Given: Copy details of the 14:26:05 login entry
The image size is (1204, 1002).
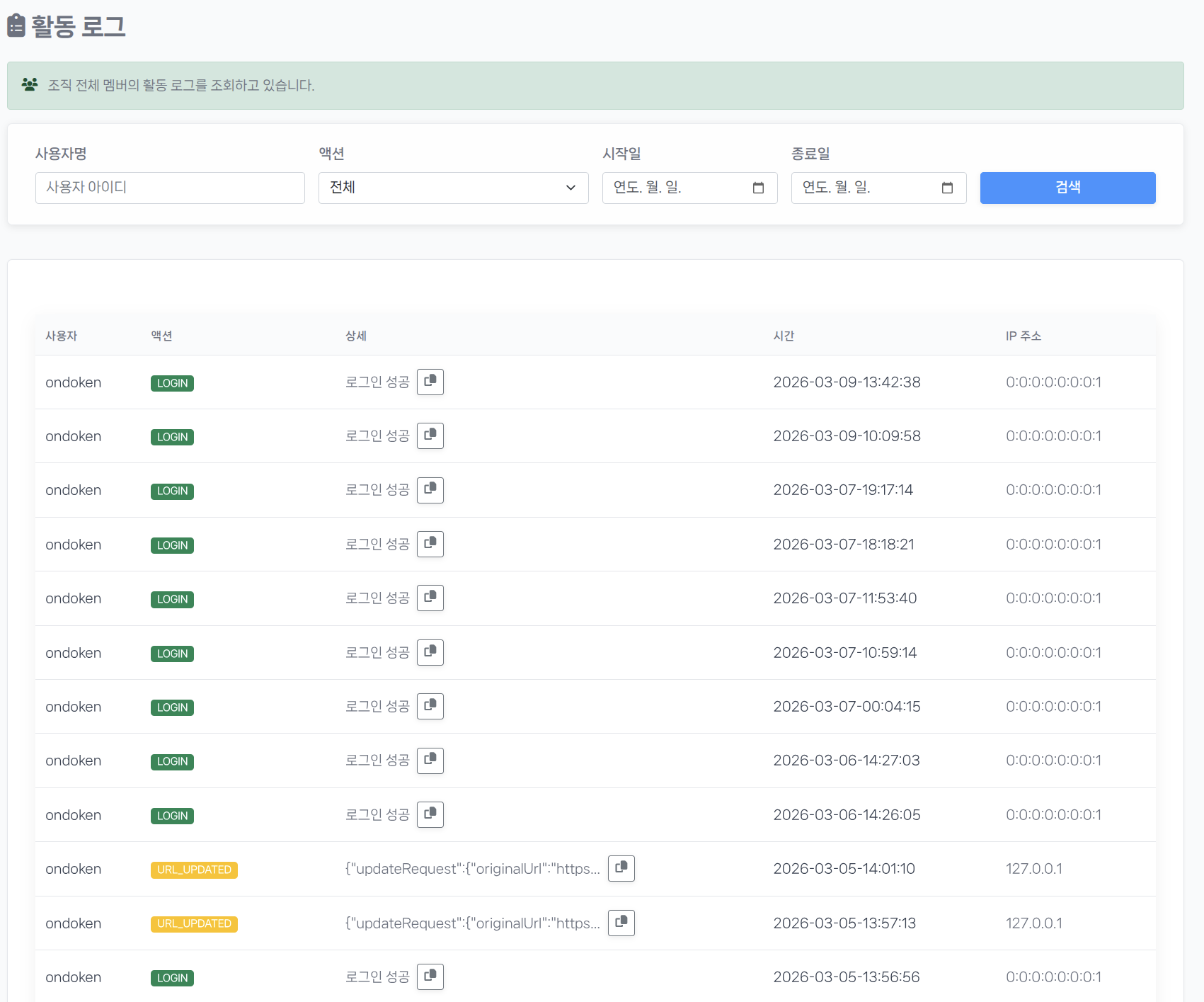Looking at the screenshot, I should (x=430, y=814).
